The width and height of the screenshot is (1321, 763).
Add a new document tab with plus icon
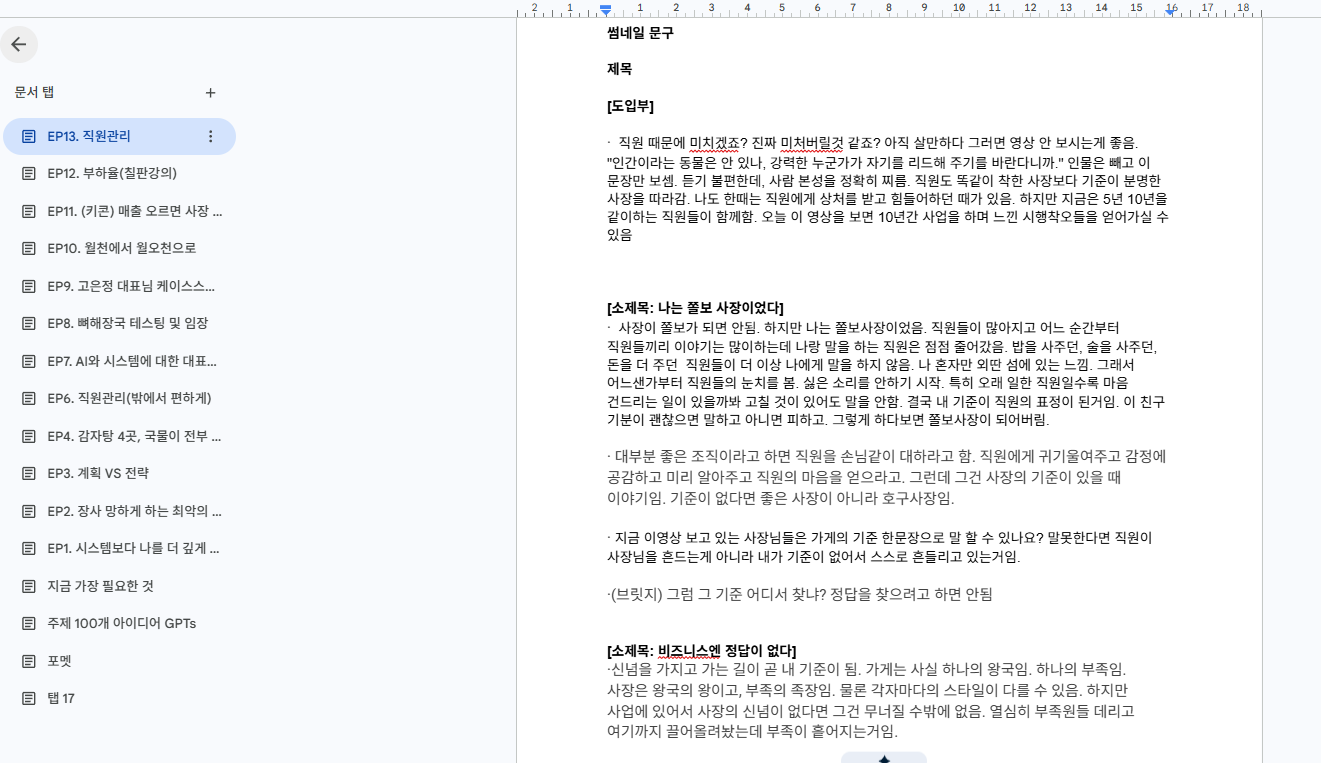[210, 93]
